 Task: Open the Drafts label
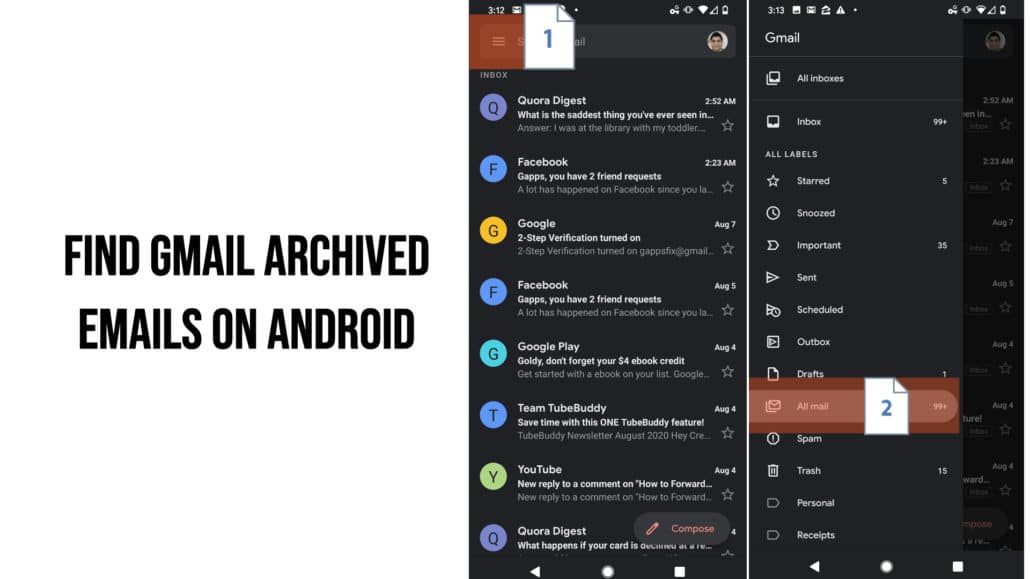coord(855,374)
